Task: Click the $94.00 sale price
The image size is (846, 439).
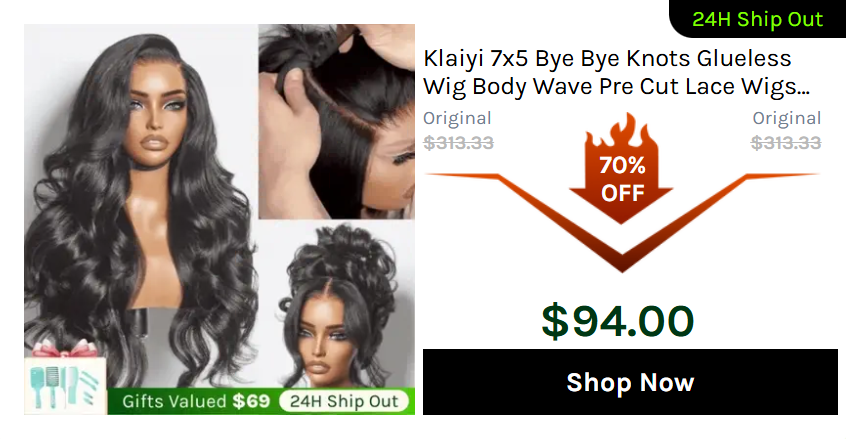Action: point(617,321)
